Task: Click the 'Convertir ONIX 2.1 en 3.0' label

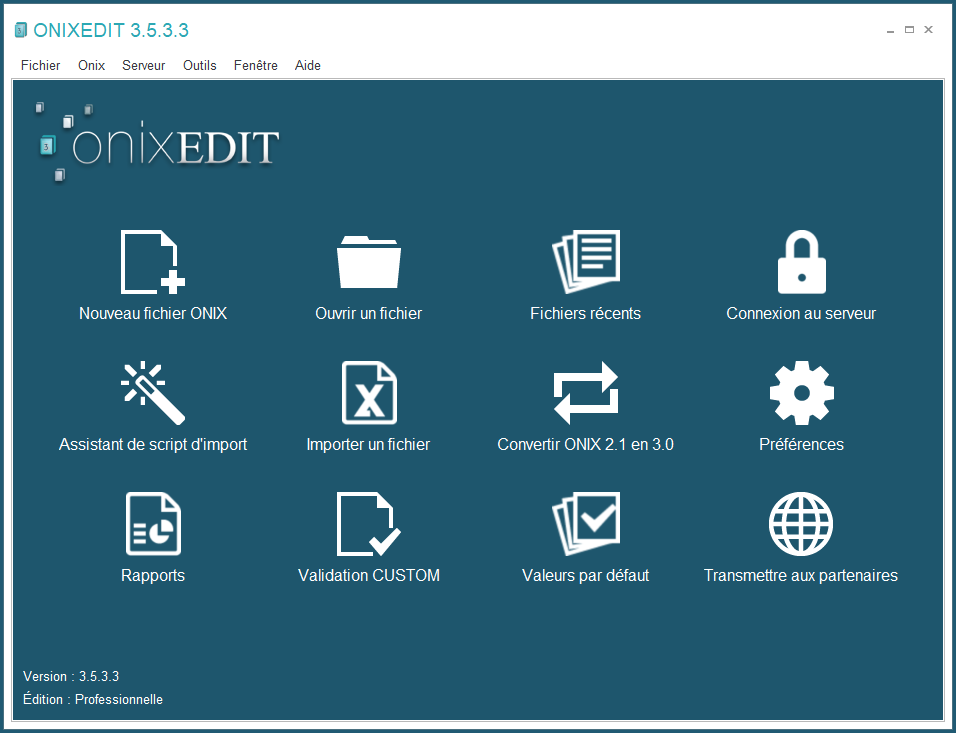Action: pyautogui.click(x=585, y=445)
